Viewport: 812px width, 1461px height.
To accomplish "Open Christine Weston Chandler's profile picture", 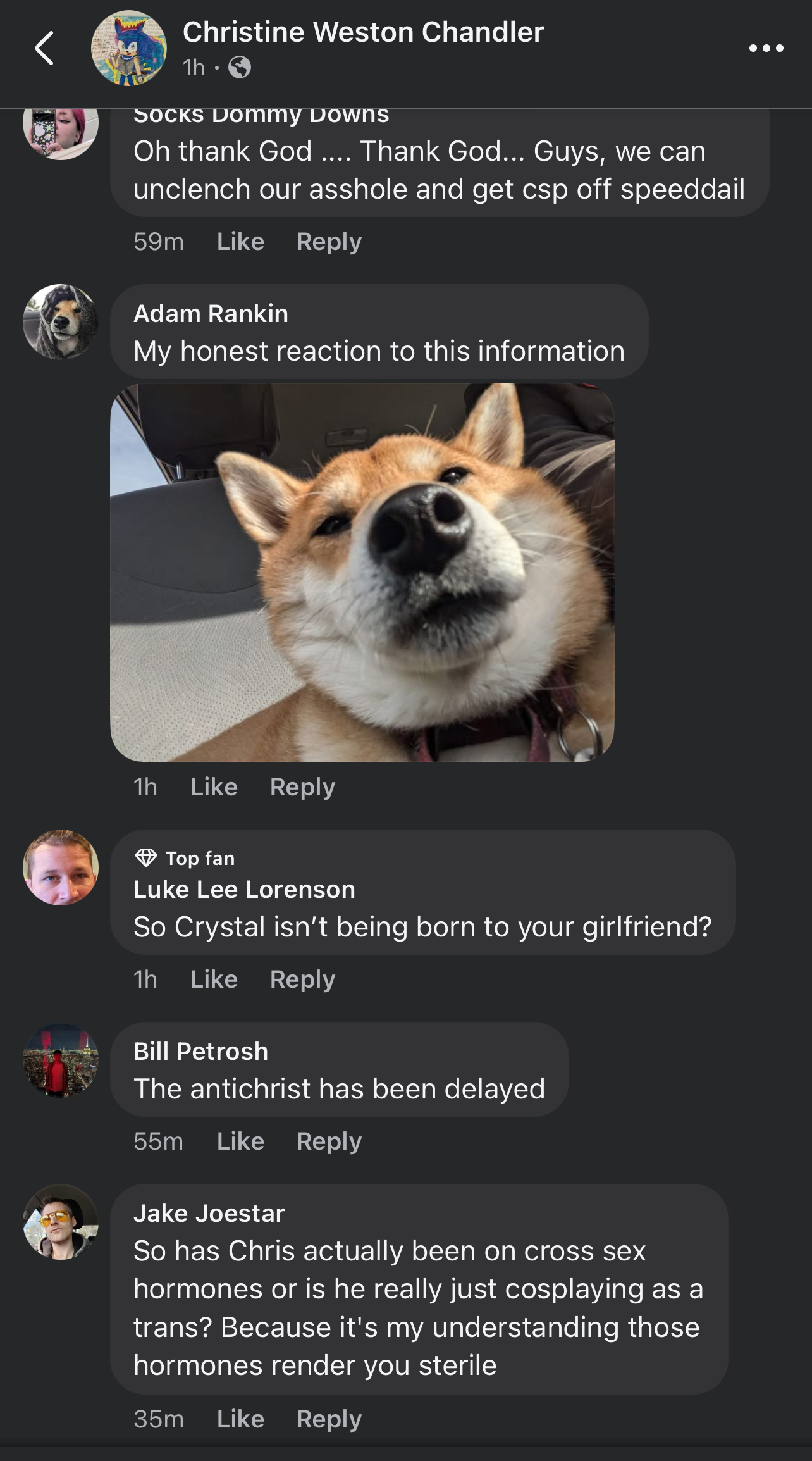I will pyautogui.click(x=129, y=48).
